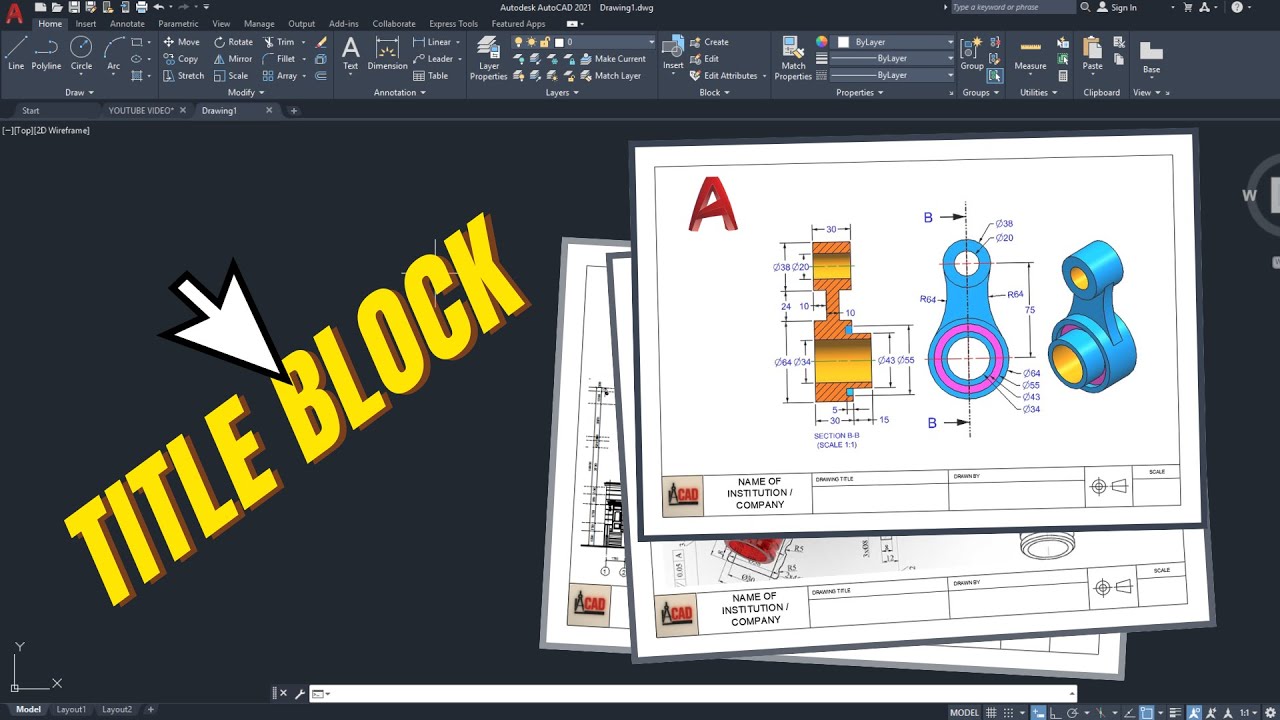Toggle drawing grid display in status bar

992,712
